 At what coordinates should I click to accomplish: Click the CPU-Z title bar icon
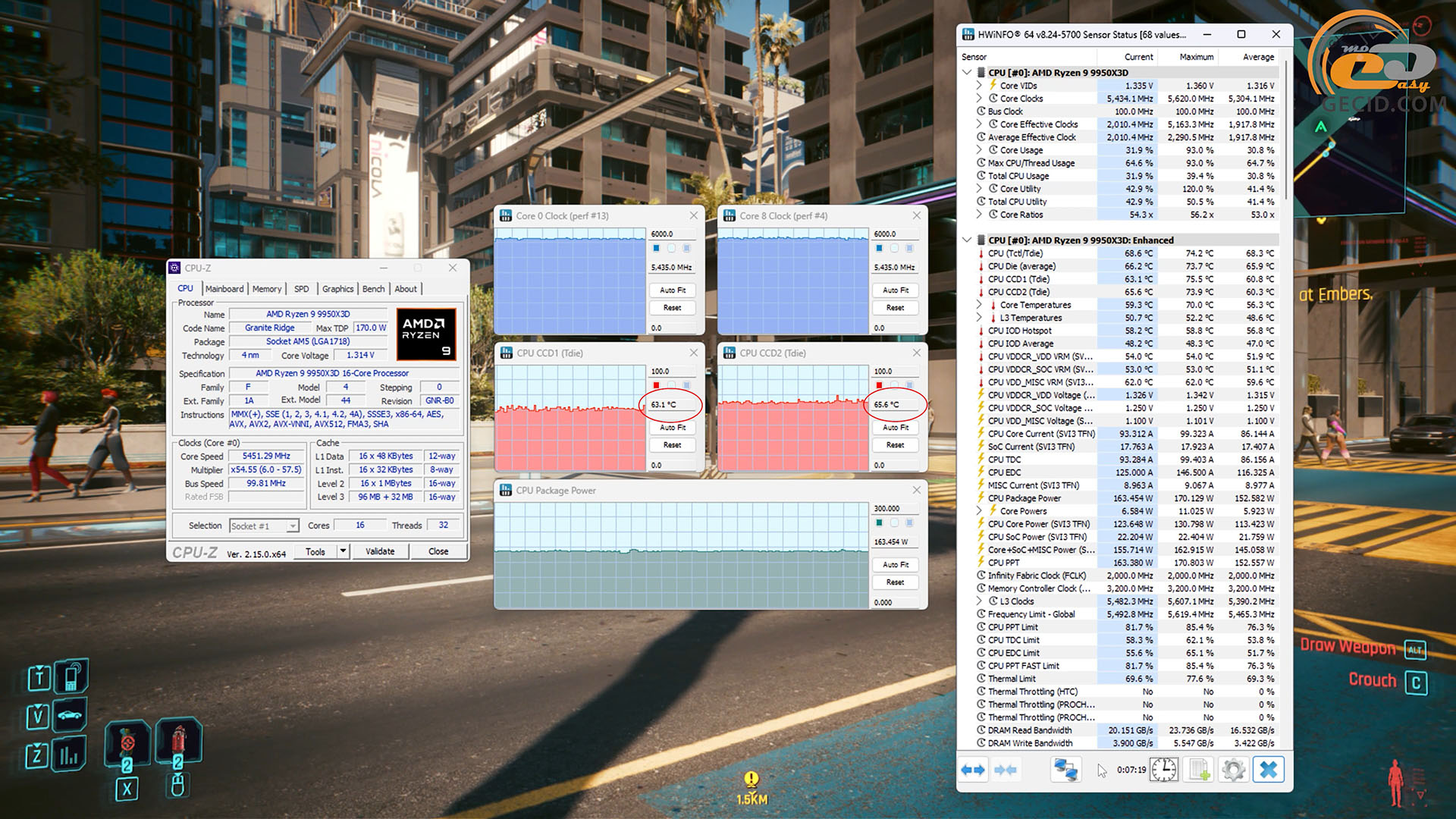pyautogui.click(x=174, y=268)
